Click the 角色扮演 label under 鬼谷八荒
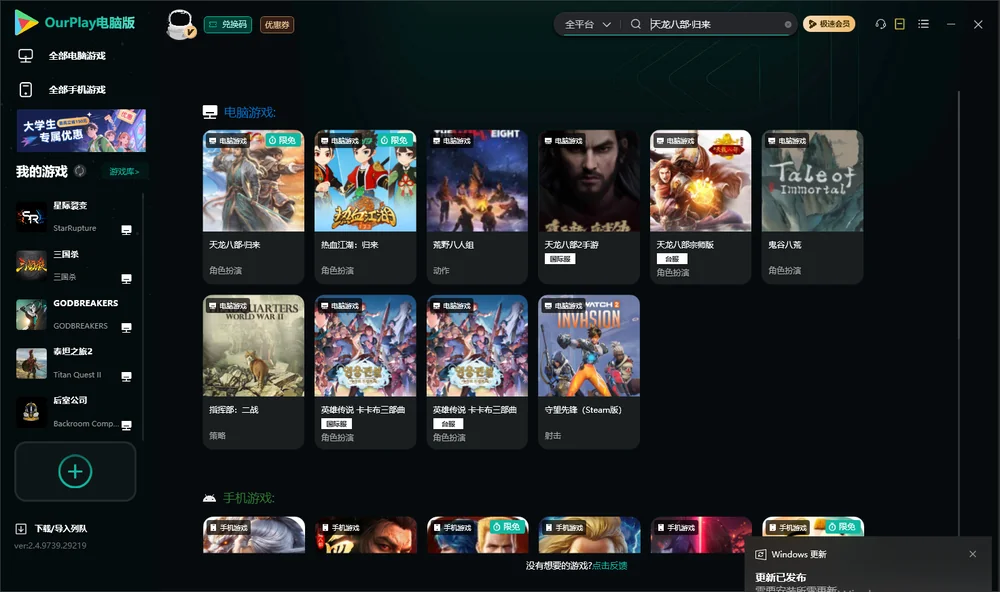The width and height of the screenshot is (1000, 592). (784, 270)
